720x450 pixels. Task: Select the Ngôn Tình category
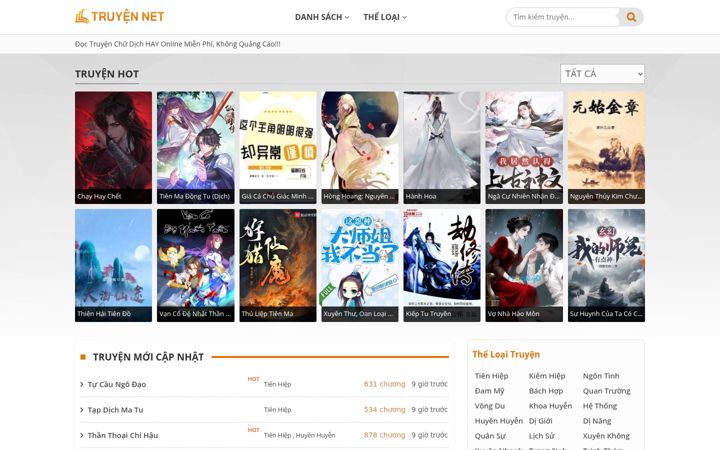(601, 376)
